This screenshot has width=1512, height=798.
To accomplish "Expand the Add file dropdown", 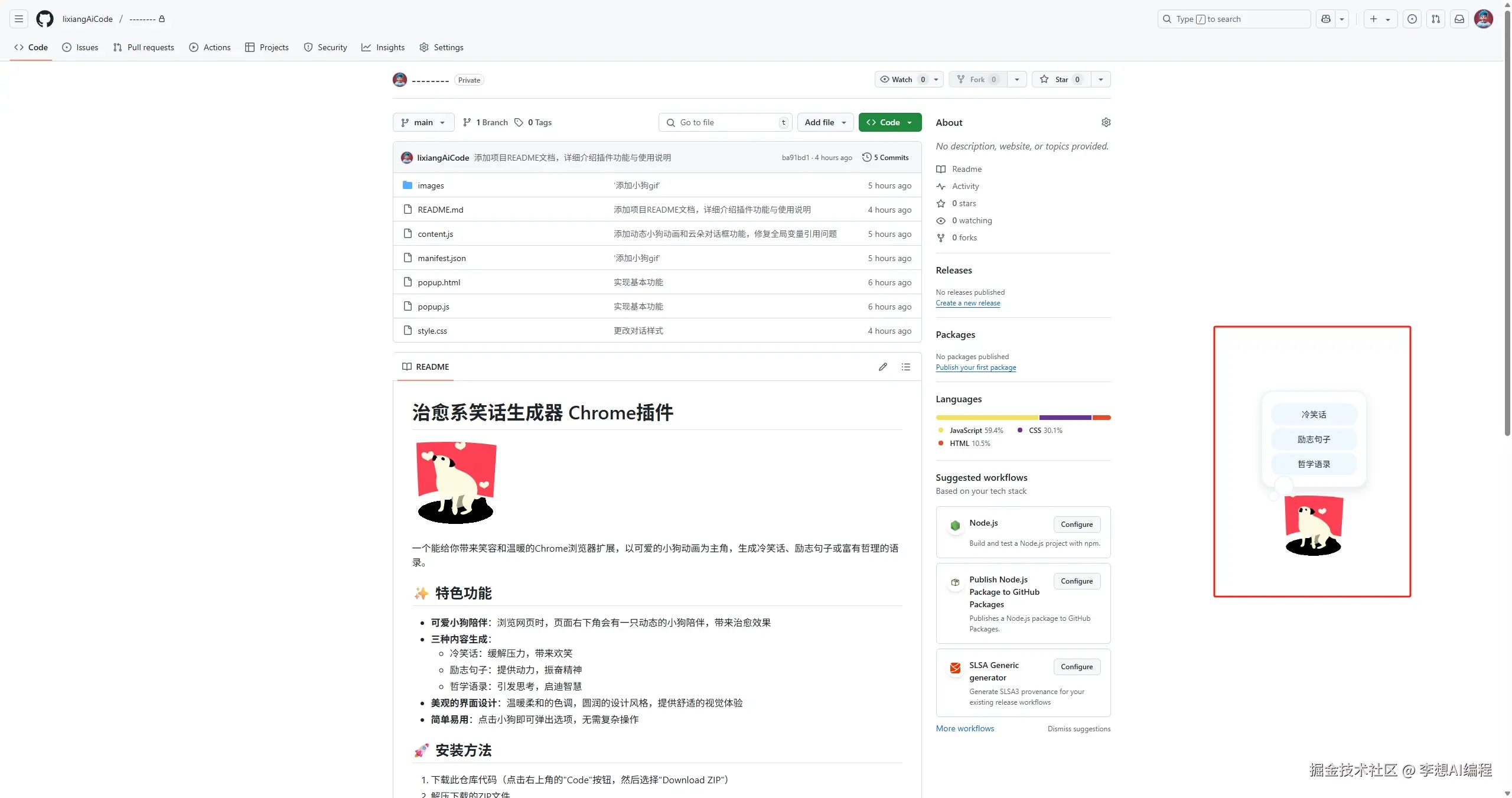I will 825,122.
